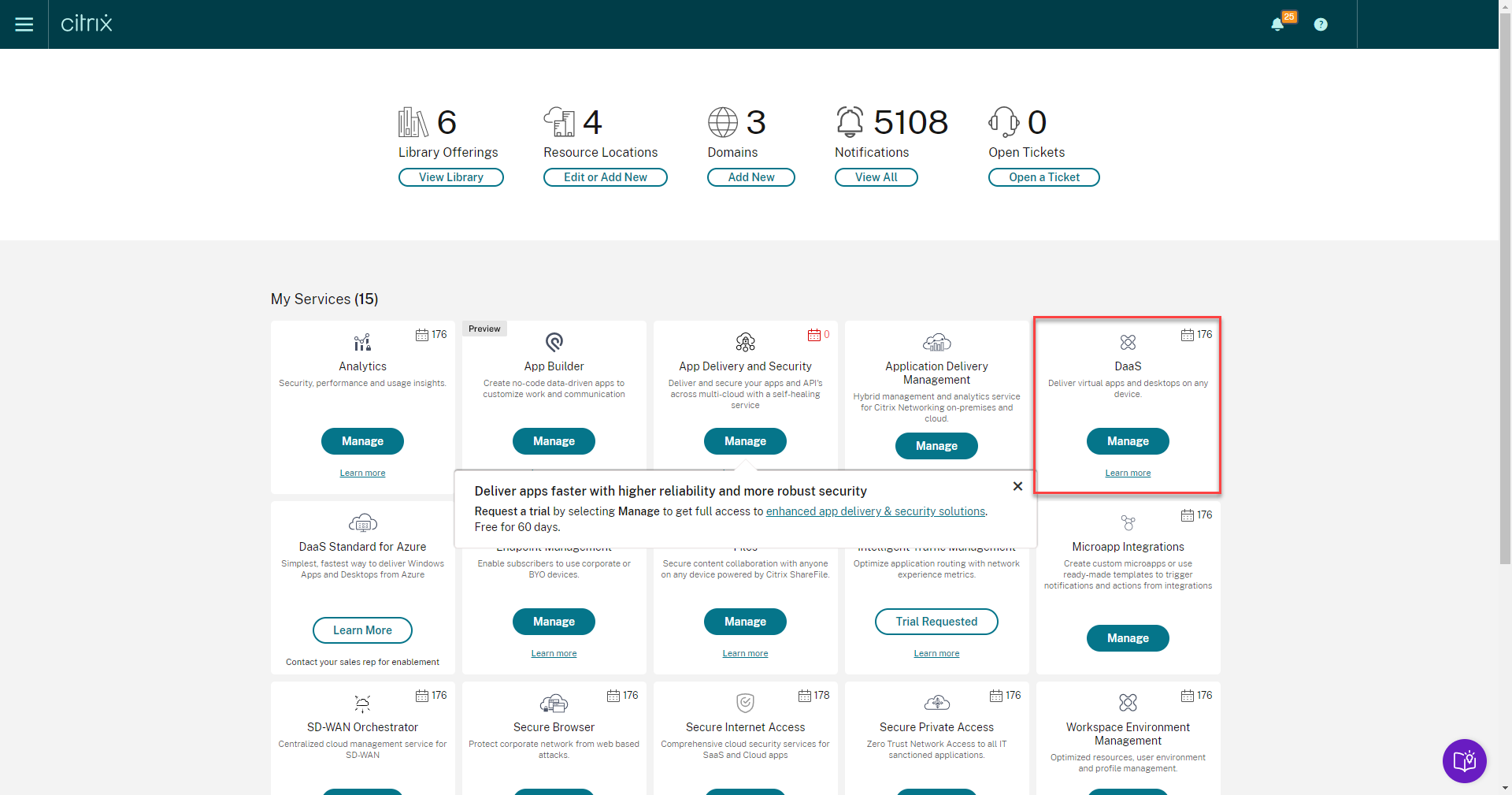The image size is (1512, 795).
Task: Click the My Services (15) heading
Action: point(324,299)
